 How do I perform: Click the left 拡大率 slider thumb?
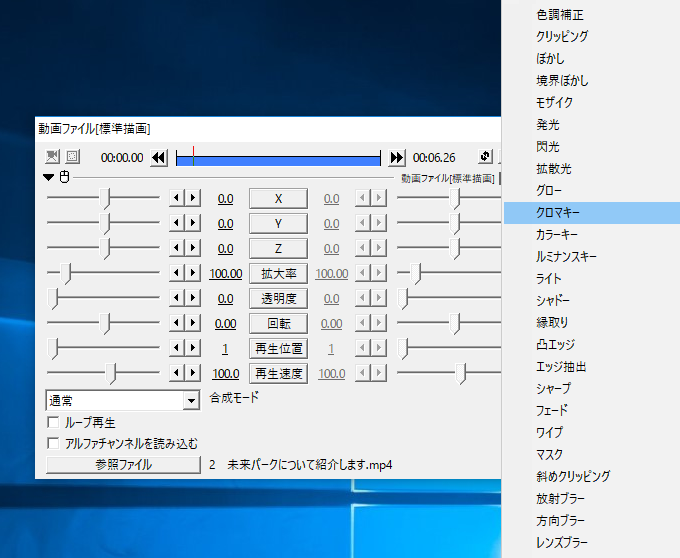pos(65,274)
